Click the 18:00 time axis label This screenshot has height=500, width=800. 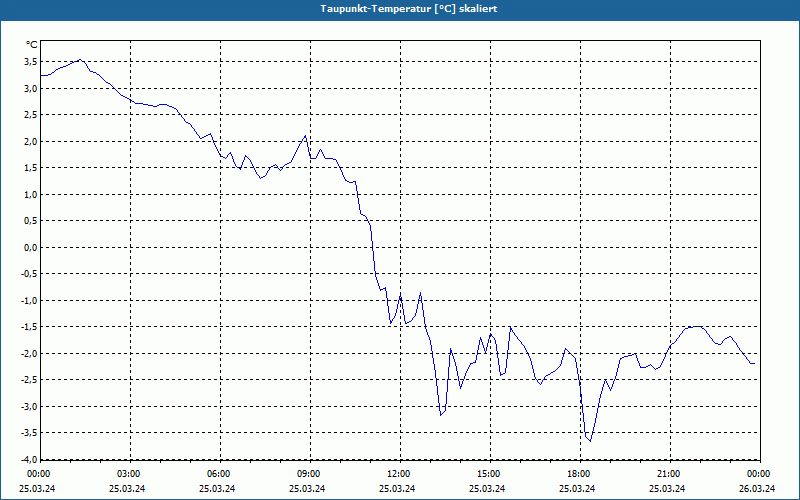pos(579,474)
